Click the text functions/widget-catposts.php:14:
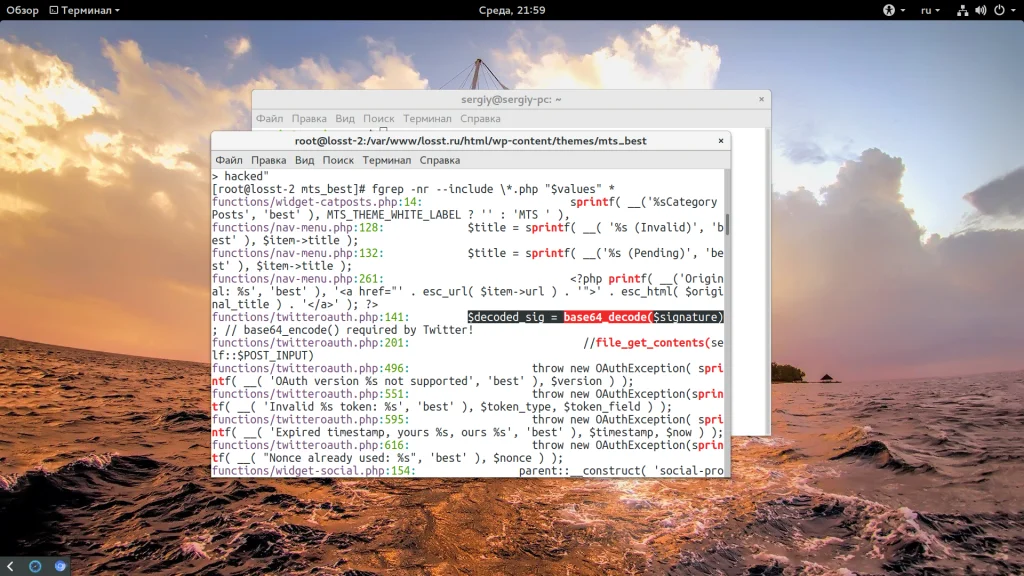This screenshot has height=576, width=1024. pos(317,202)
